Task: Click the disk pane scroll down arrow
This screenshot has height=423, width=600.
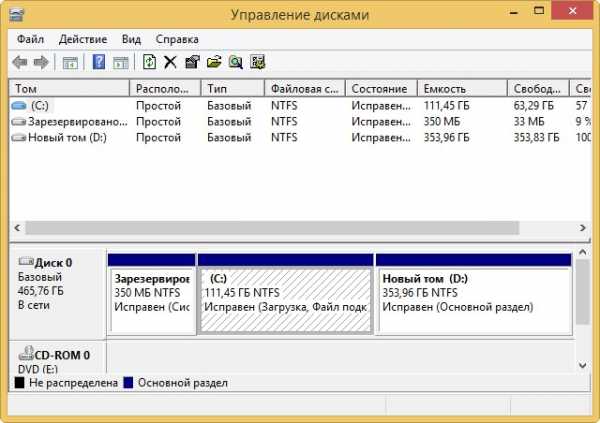Action: tap(582, 365)
